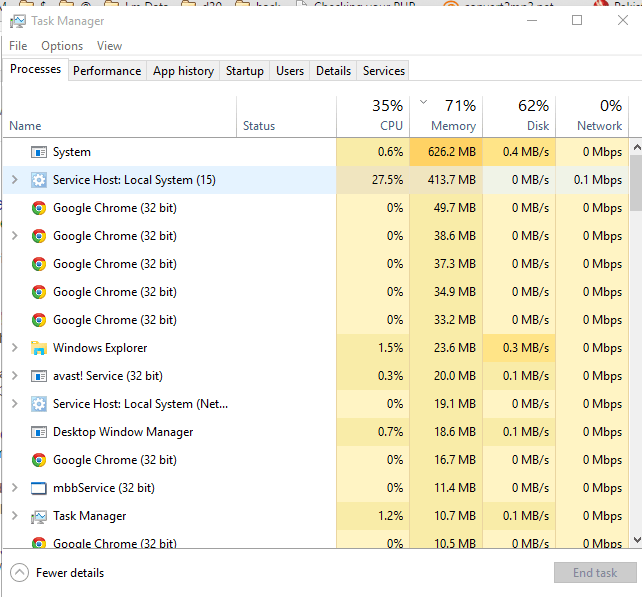642x597 pixels.
Task: Click the 27.5% CPU cell
Action: coord(373,180)
